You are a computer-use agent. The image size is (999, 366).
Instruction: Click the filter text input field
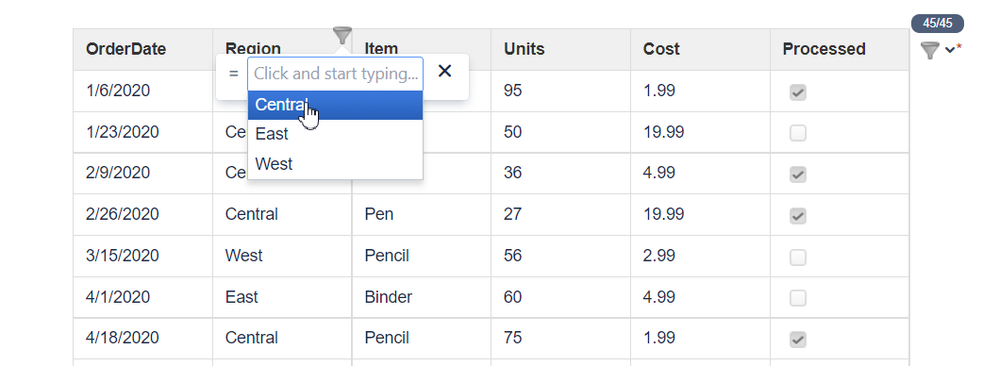tap(335, 74)
